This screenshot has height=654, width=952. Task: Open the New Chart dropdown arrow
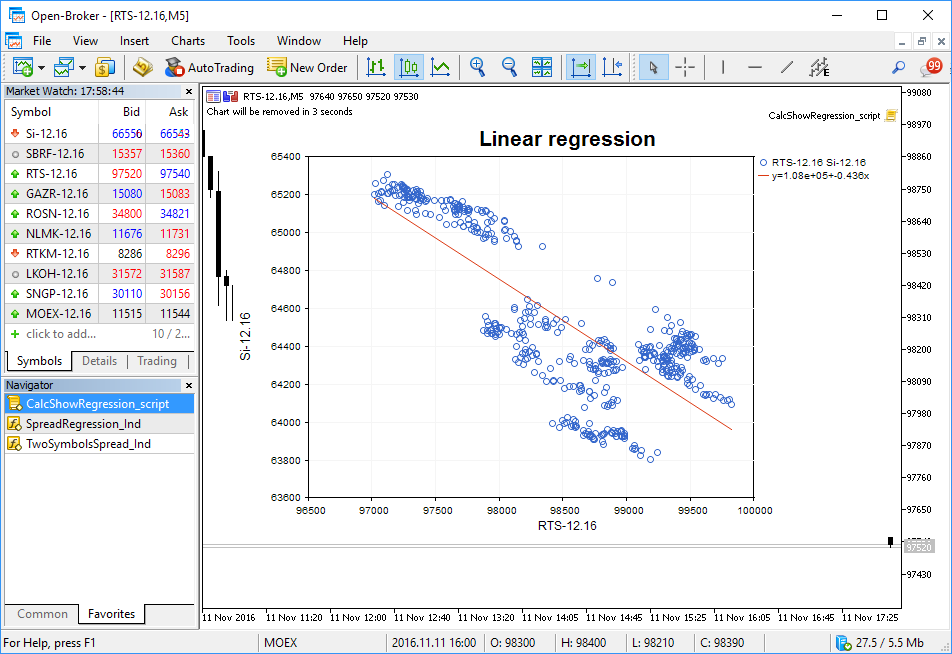[x=41, y=67]
